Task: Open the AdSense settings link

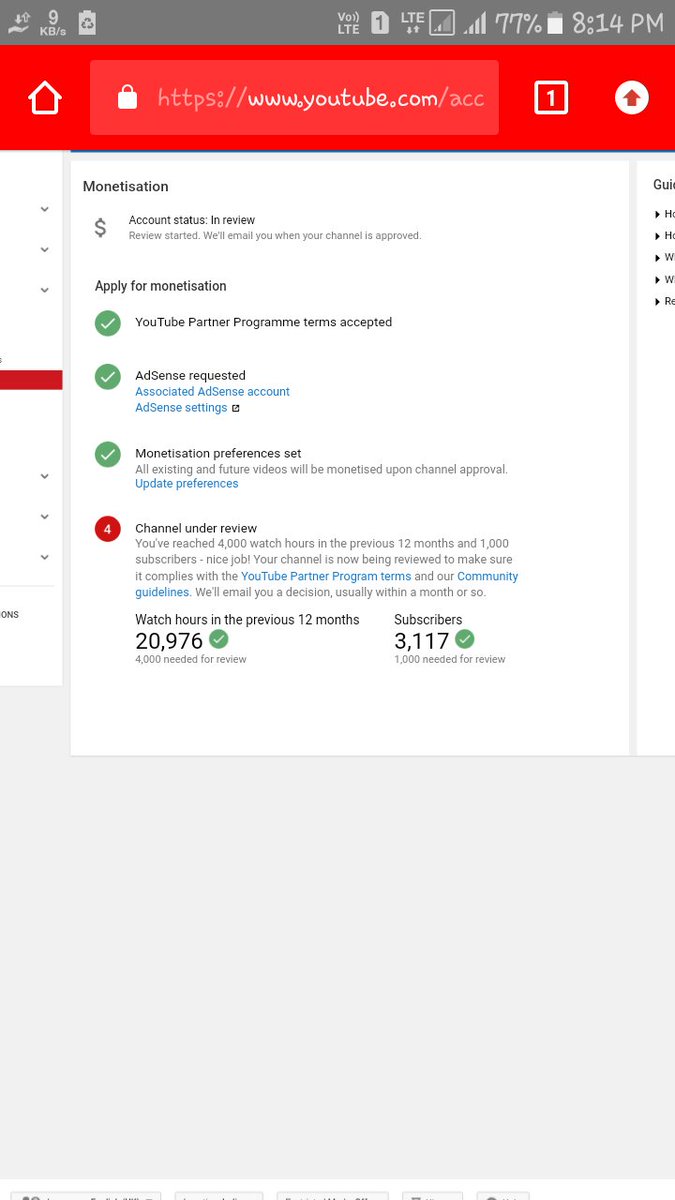Action: point(181,408)
